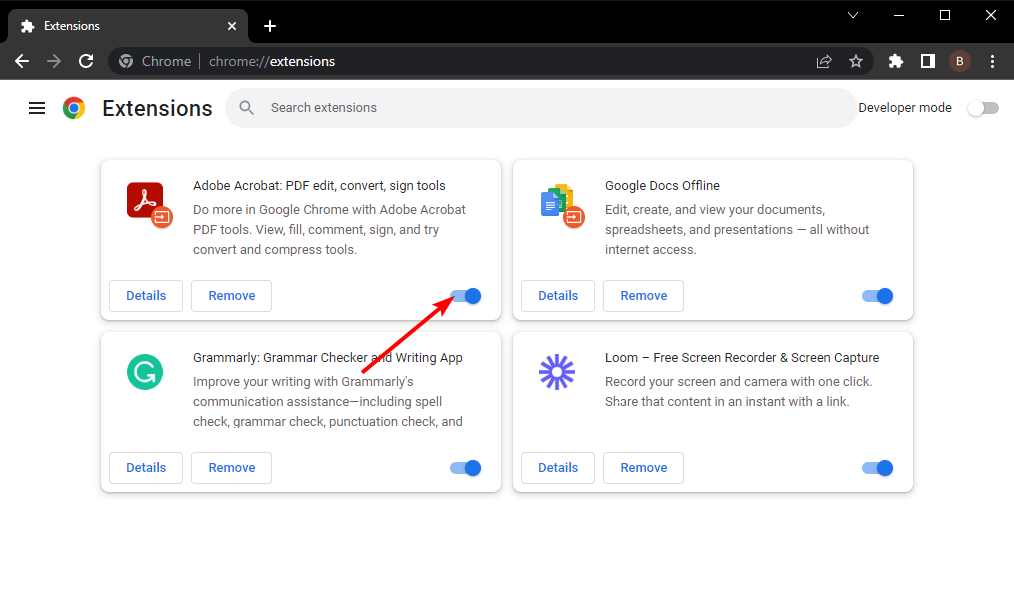Close the Extensions tab

(x=232, y=26)
